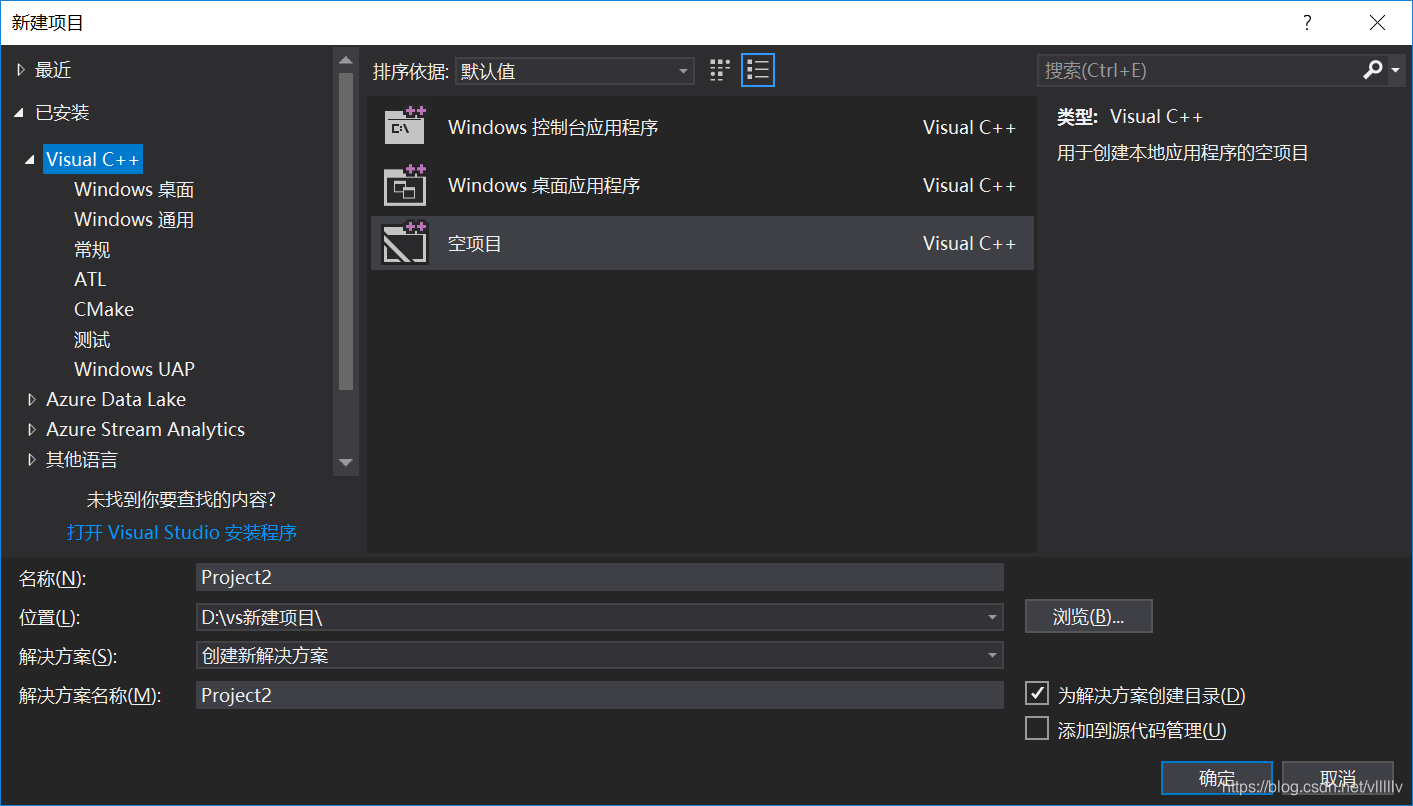Screen dimensions: 1413x806
Task: Click the 浏览(B)... button
Action: click(1089, 617)
